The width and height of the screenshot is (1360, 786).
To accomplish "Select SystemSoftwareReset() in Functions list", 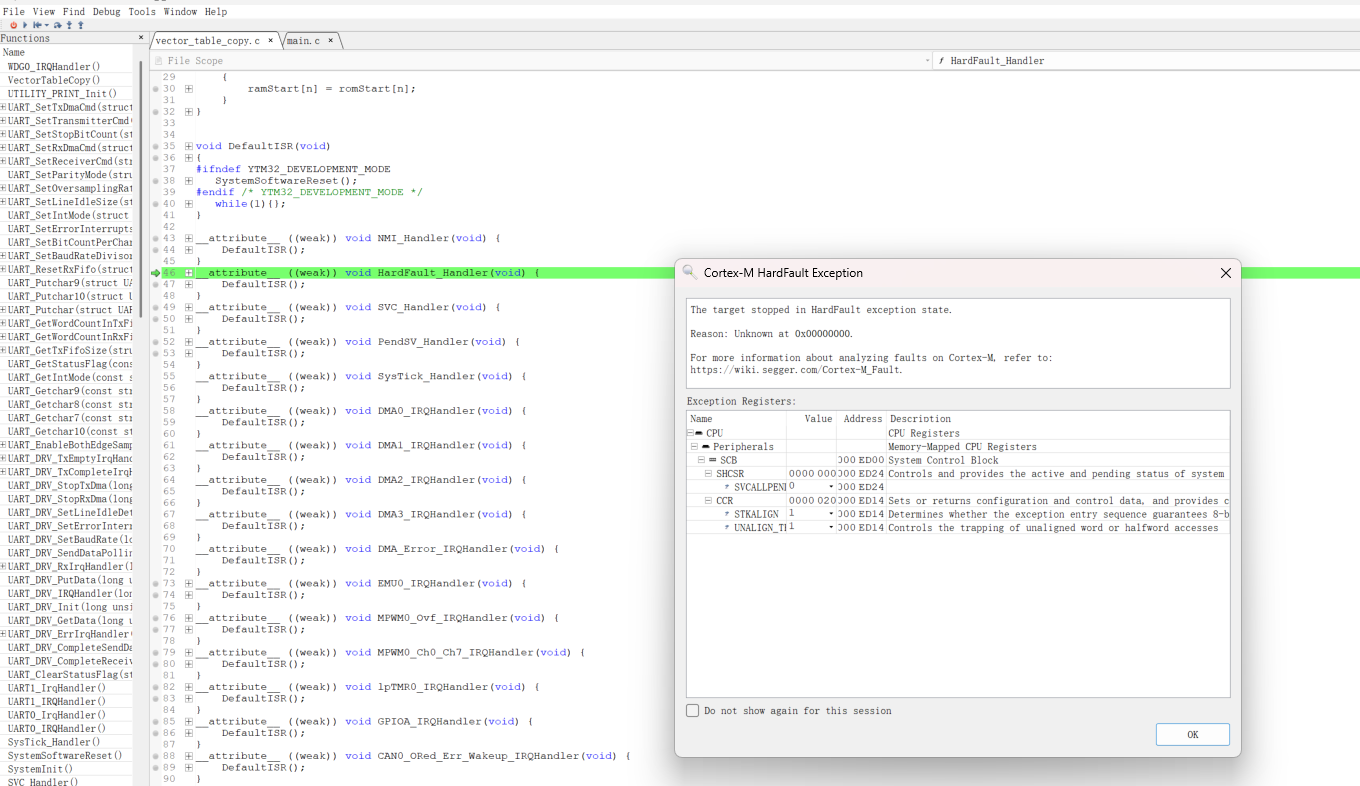I will pyautogui.click(x=65, y=756).
